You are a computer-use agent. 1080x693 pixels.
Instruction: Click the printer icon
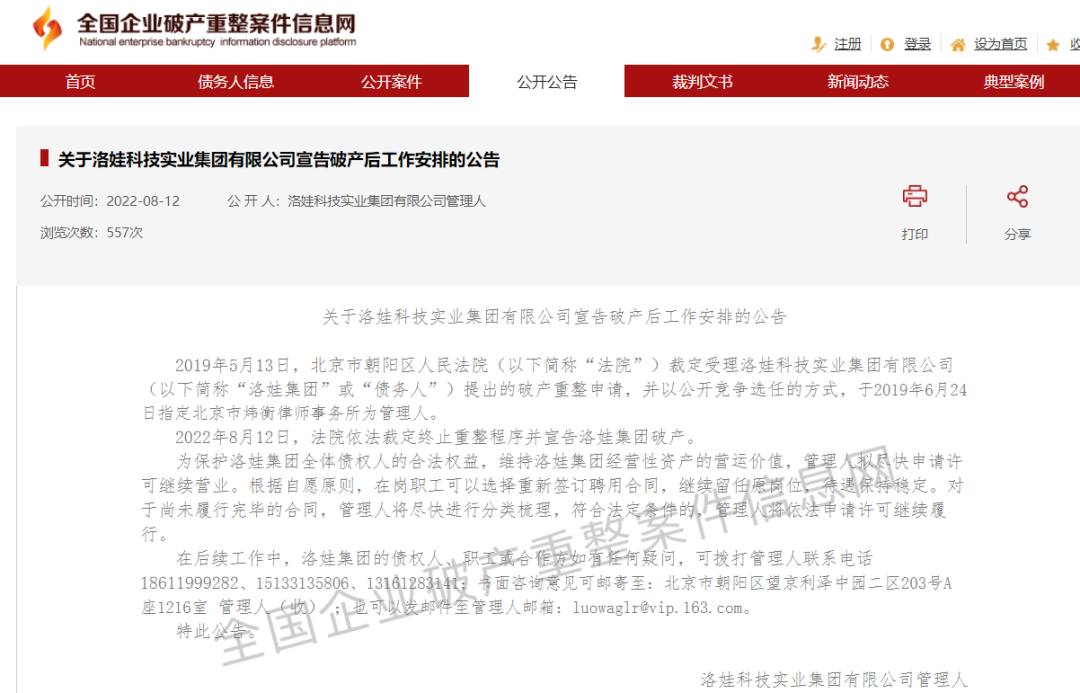[915, 196]
